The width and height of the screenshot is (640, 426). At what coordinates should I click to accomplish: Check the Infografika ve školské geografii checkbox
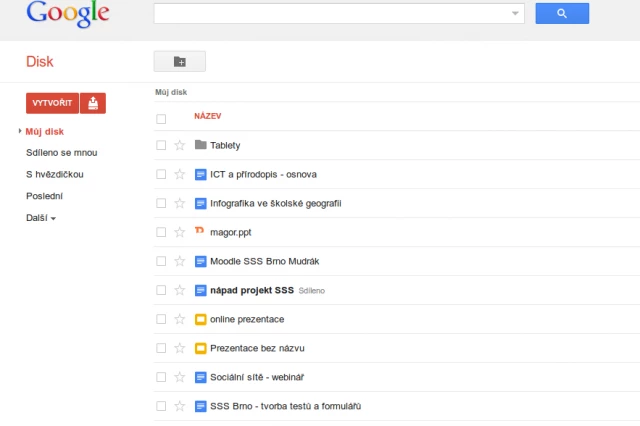pos(161,203)
